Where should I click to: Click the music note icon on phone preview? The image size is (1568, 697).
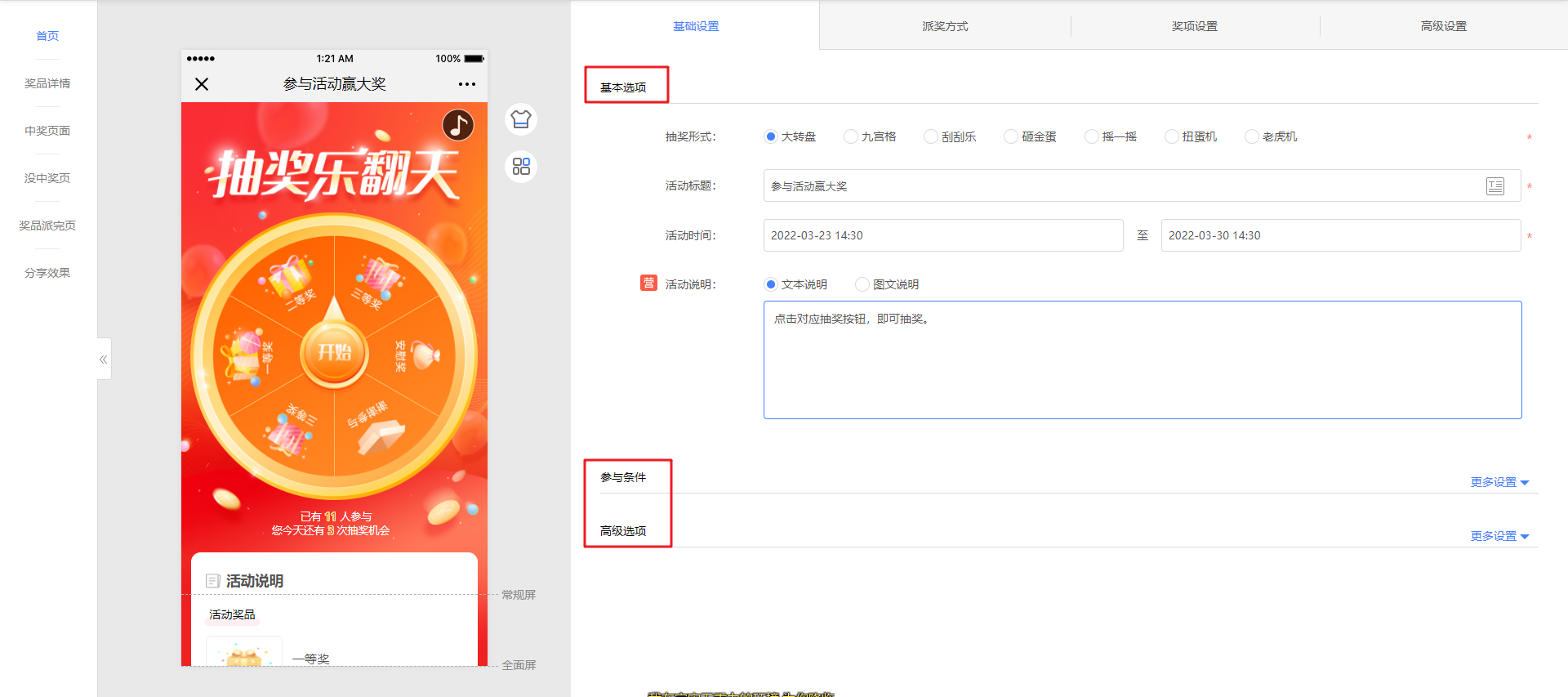(458, 125)
